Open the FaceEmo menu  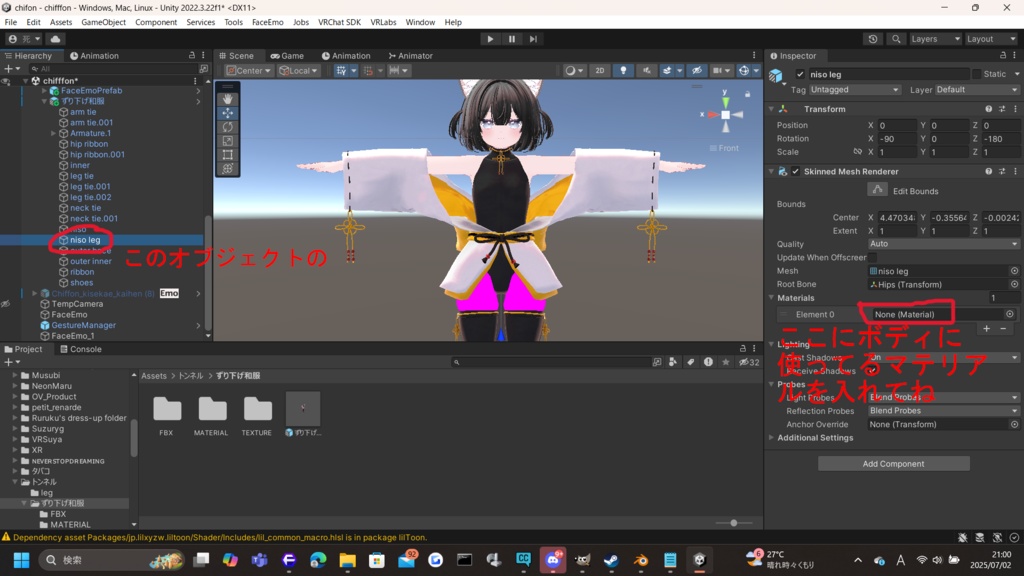(x=267, y=22)
